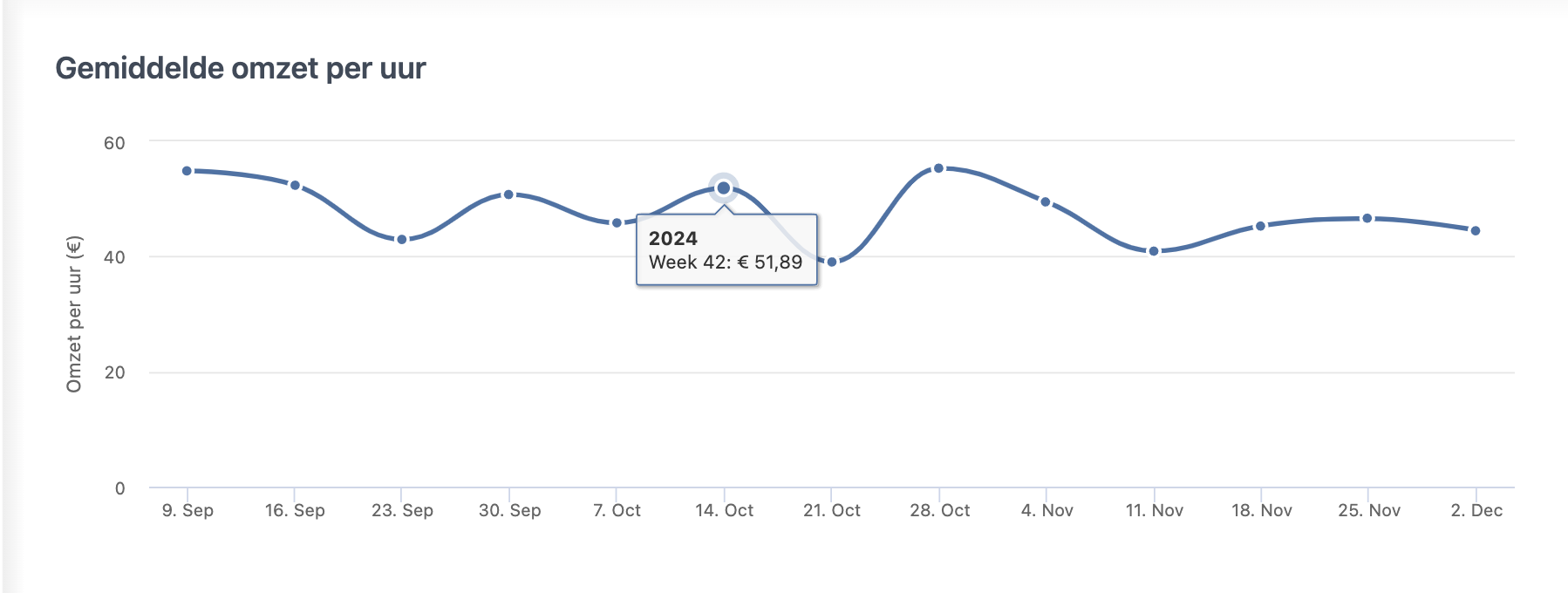The height and width of the screenshot is (593, 1568).
Task: Click the "14. Oct" x-axis label
Action: tap(724, 510)
